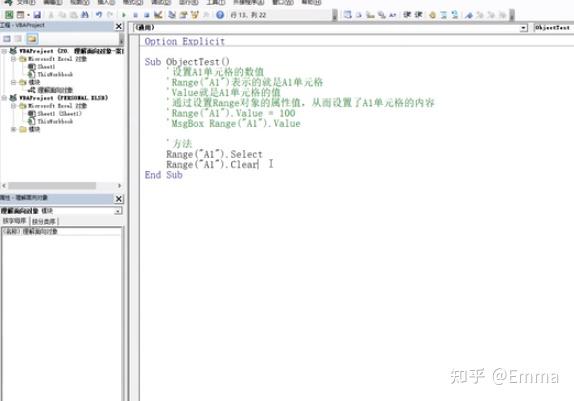Toggle bookmark with the blue flag icon

pos(469,15)
